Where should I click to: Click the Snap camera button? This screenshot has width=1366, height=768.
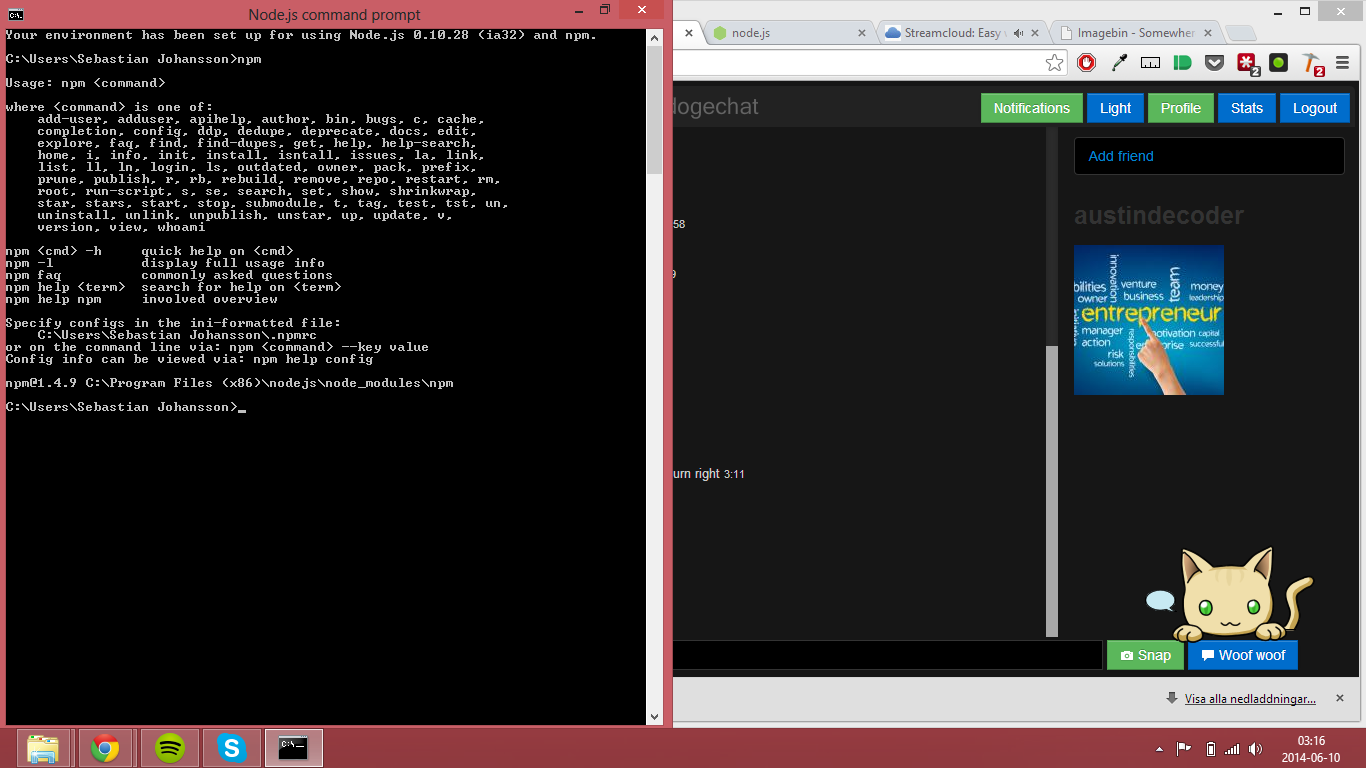tap(1145, 655)
